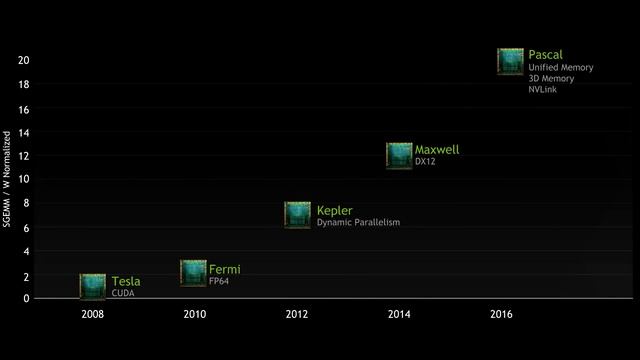Click the y-axis value 14
This screenshot has width=640, height=360.
(24, 133)
